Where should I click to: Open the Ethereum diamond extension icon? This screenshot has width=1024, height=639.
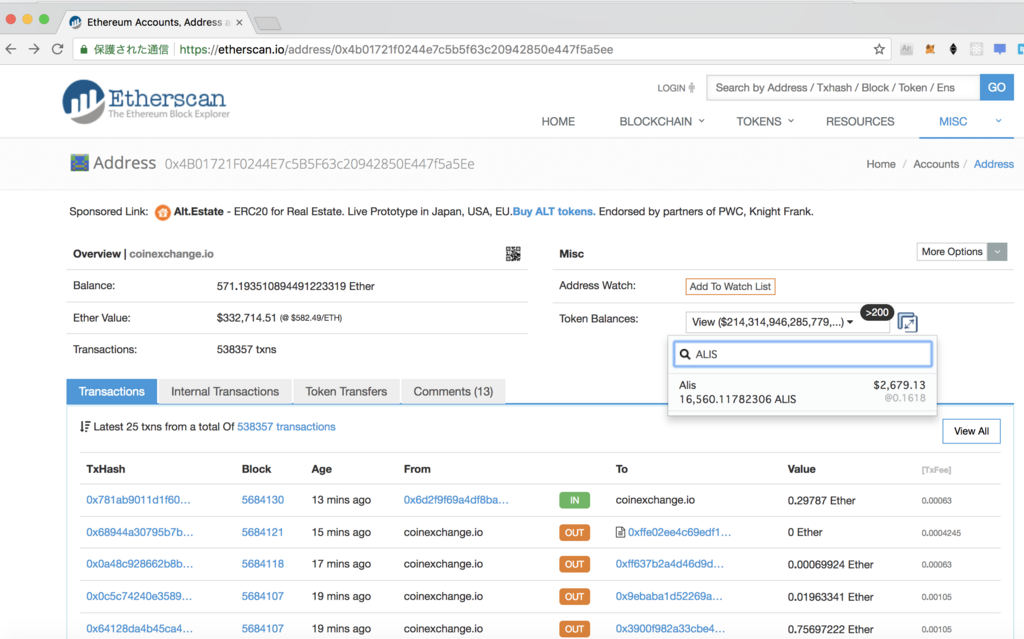953,49
